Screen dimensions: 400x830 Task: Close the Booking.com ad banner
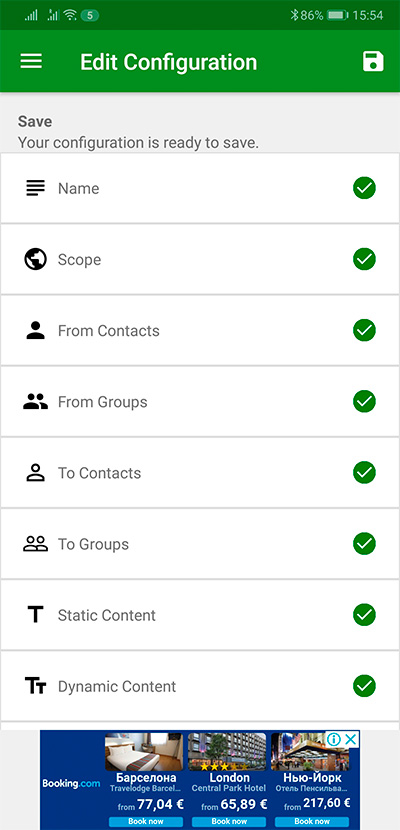coord(350,739)
